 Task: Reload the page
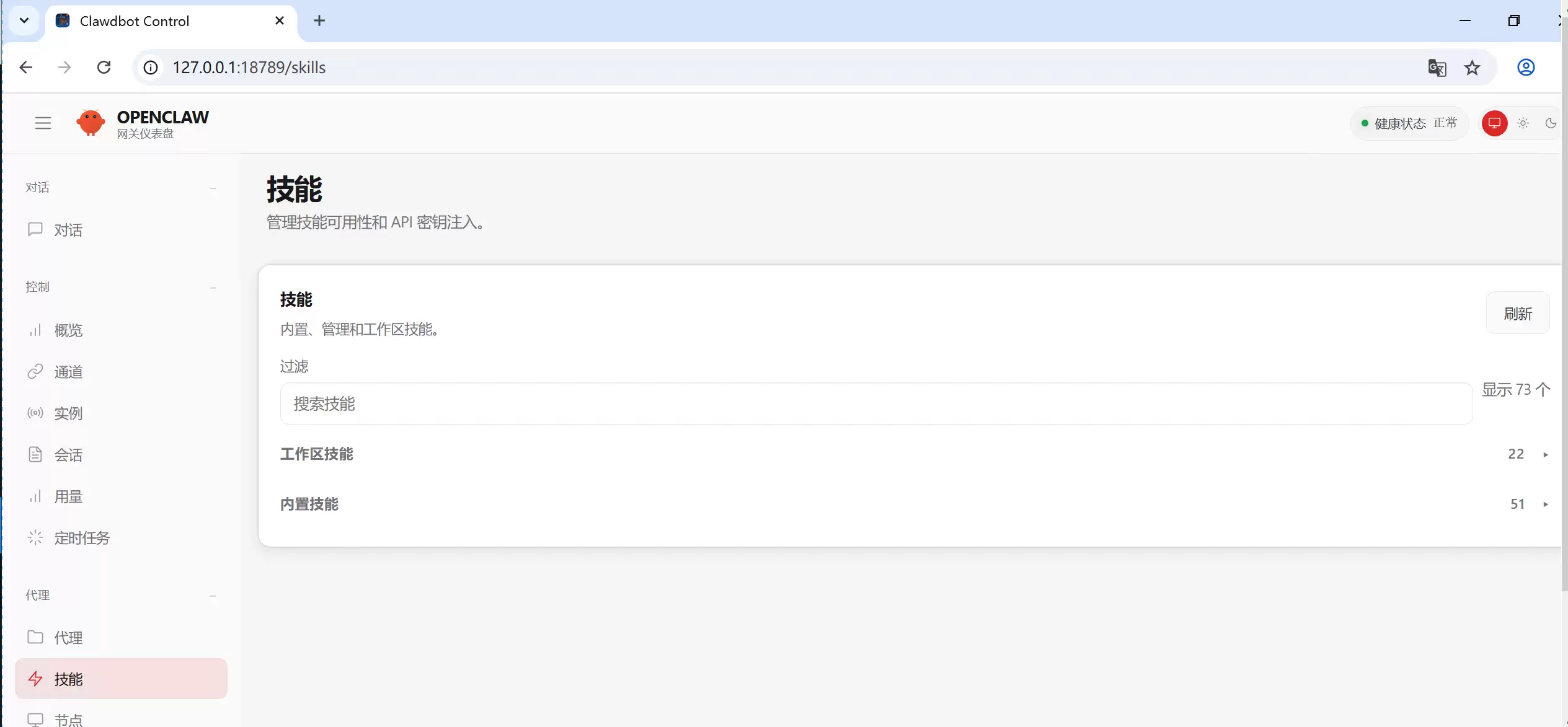(104, 68)
